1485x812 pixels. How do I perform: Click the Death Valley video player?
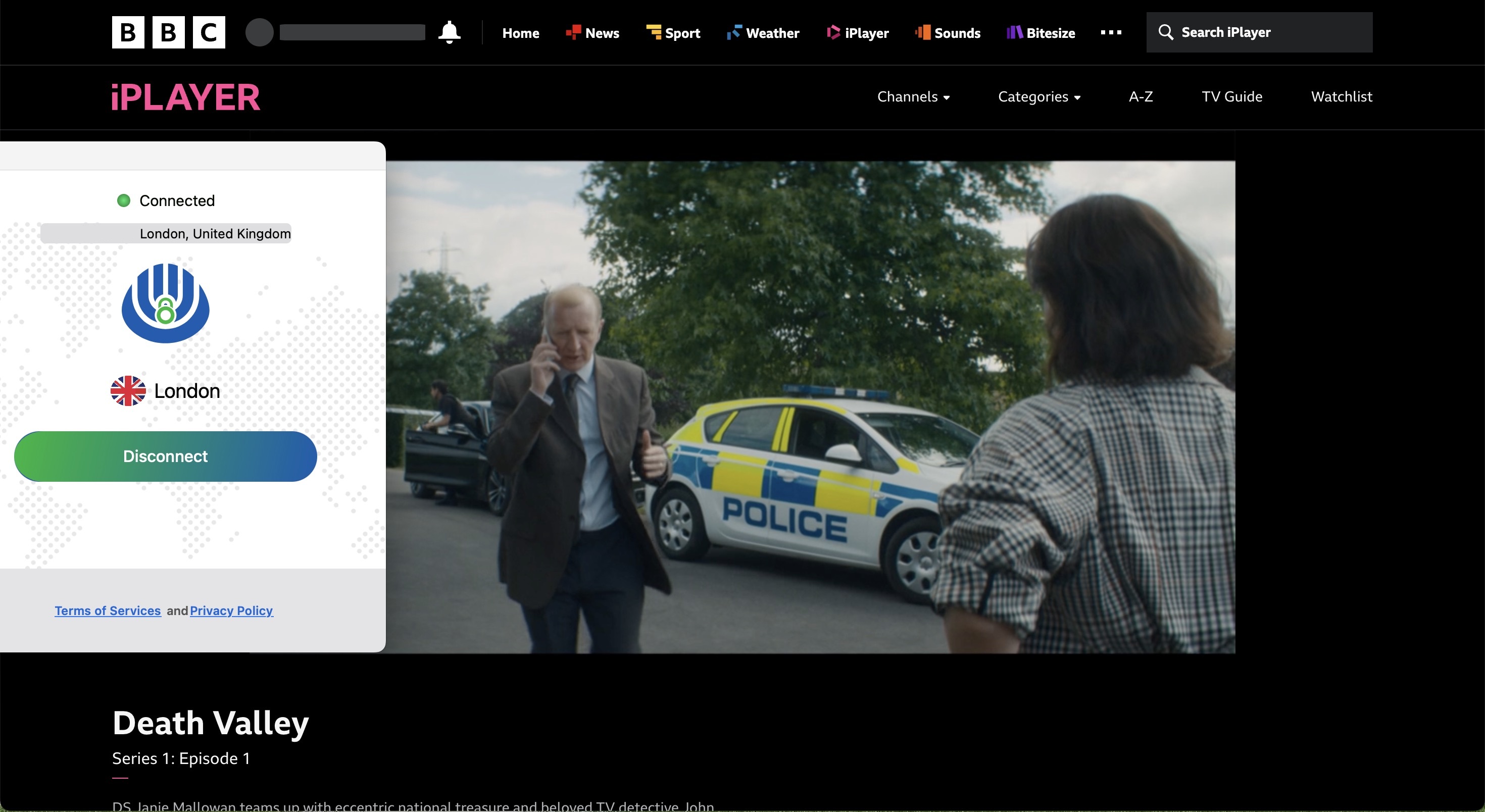point(811,407)
